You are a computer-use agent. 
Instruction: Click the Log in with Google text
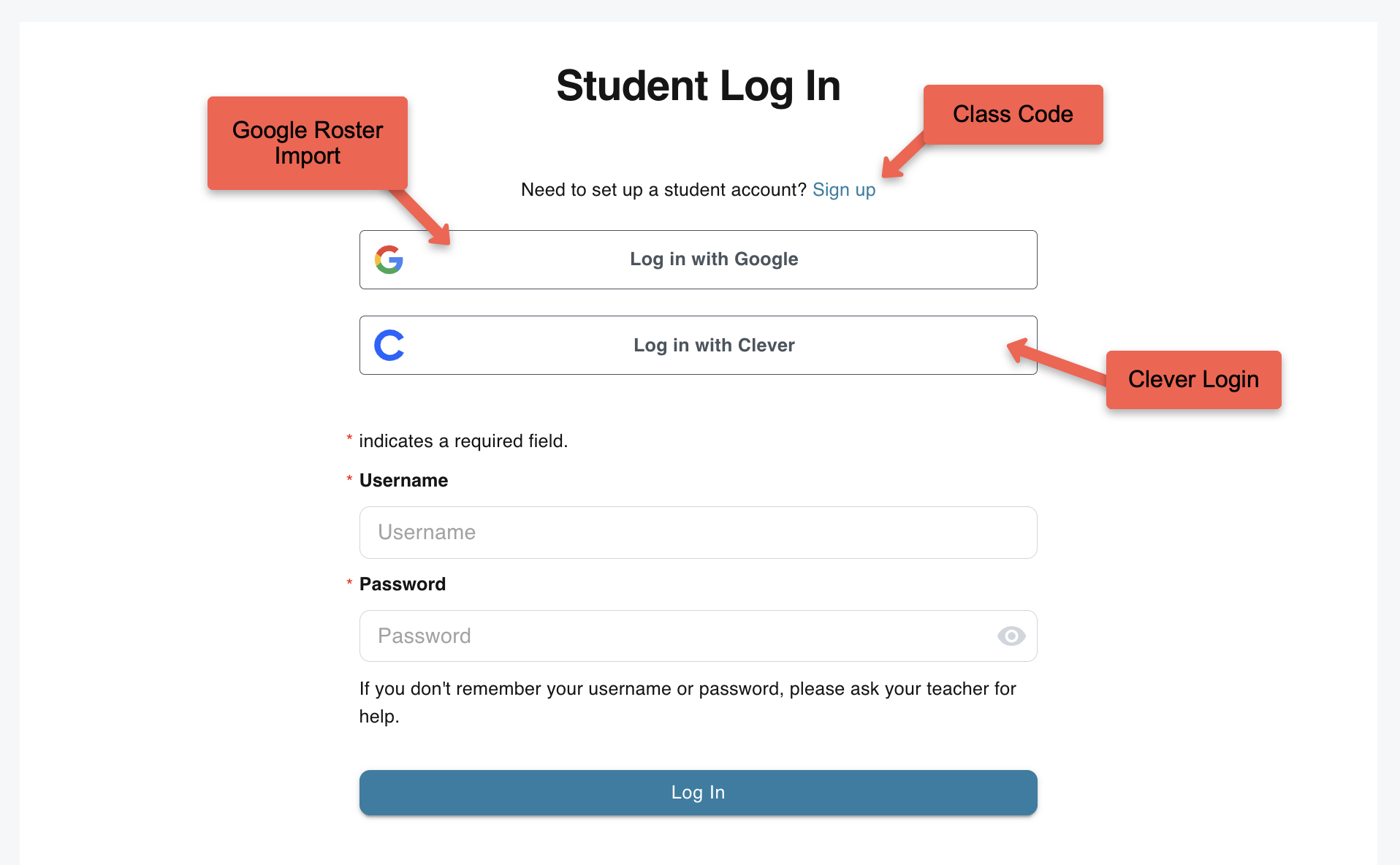[x=714, y=259]
